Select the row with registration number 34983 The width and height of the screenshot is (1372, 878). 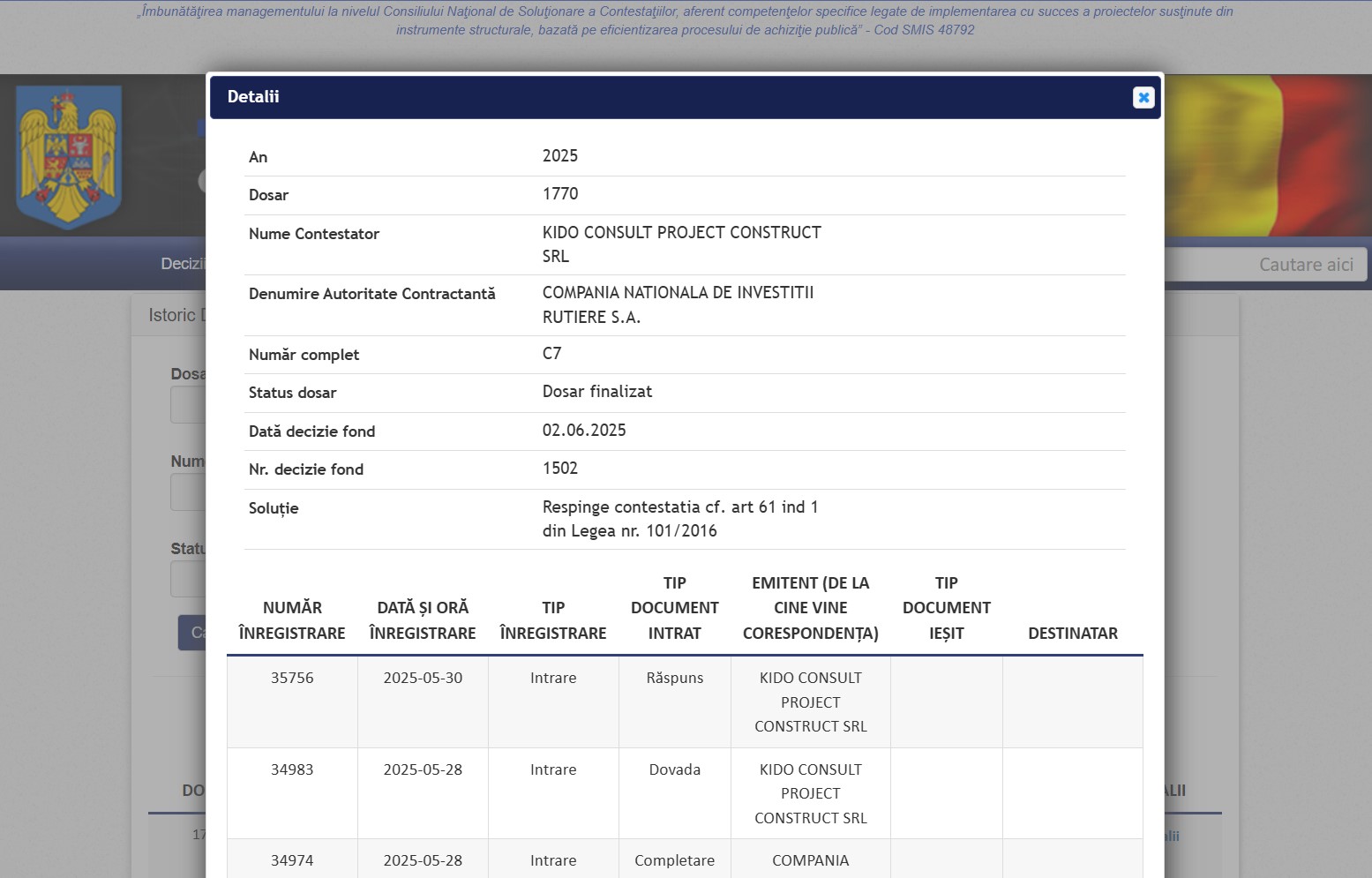click(292, 769)
